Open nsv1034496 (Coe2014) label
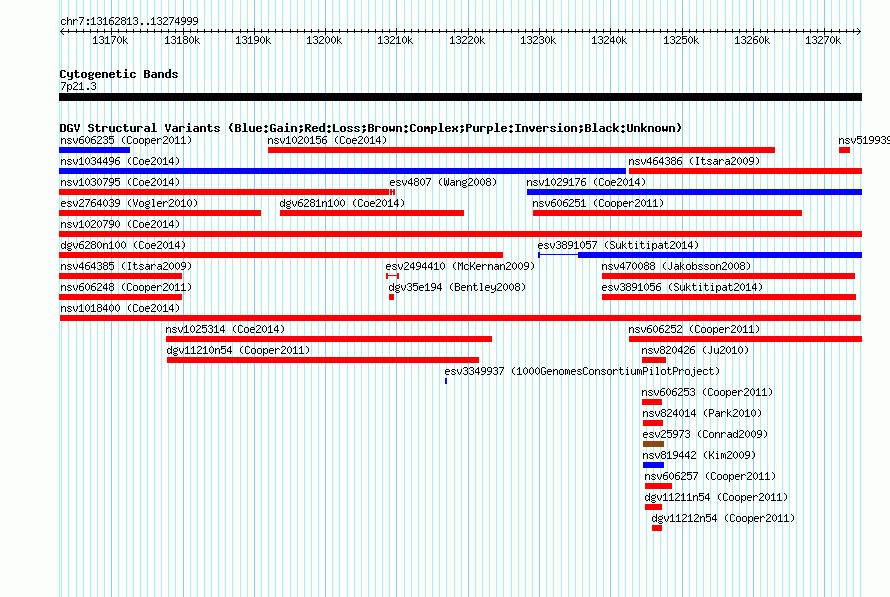The width and height of the screenshot is (890, 597). 120,161
